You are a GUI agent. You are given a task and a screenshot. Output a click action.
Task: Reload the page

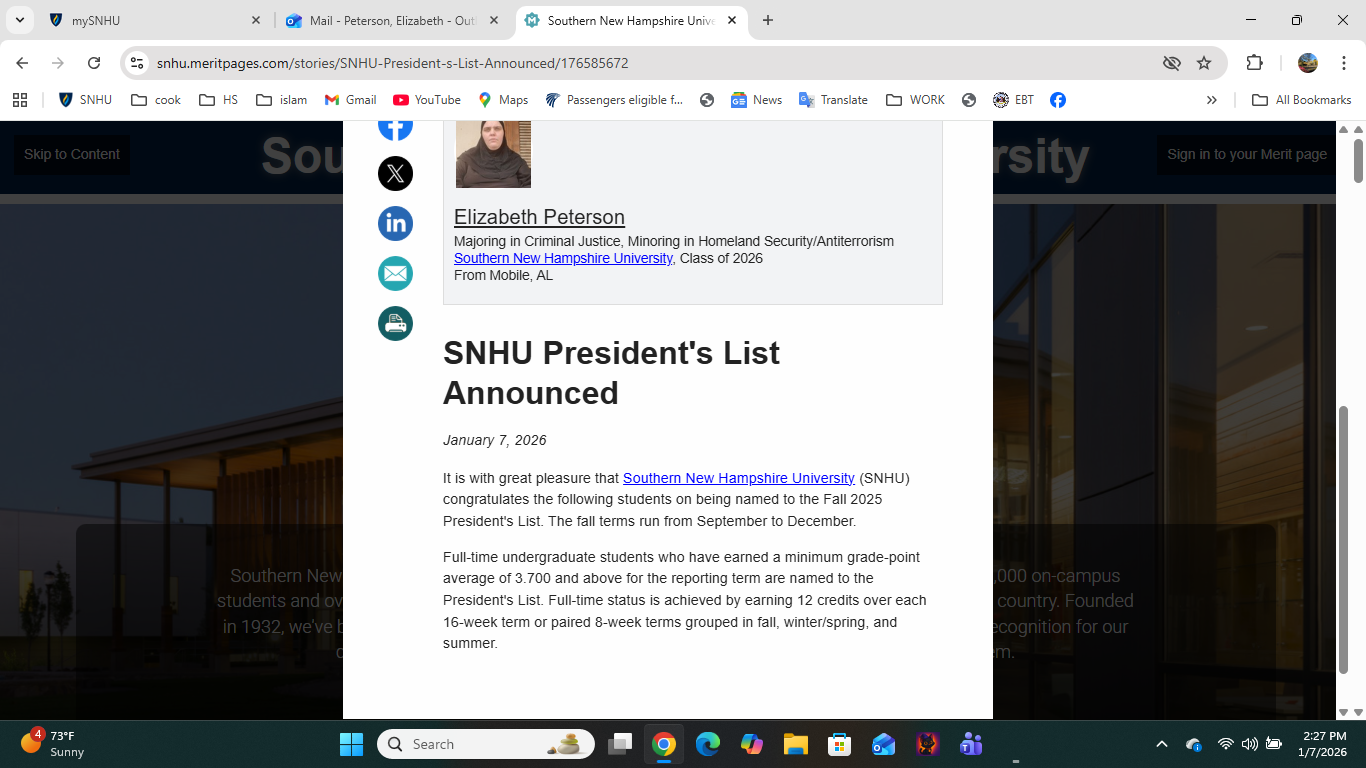(94, 63)
